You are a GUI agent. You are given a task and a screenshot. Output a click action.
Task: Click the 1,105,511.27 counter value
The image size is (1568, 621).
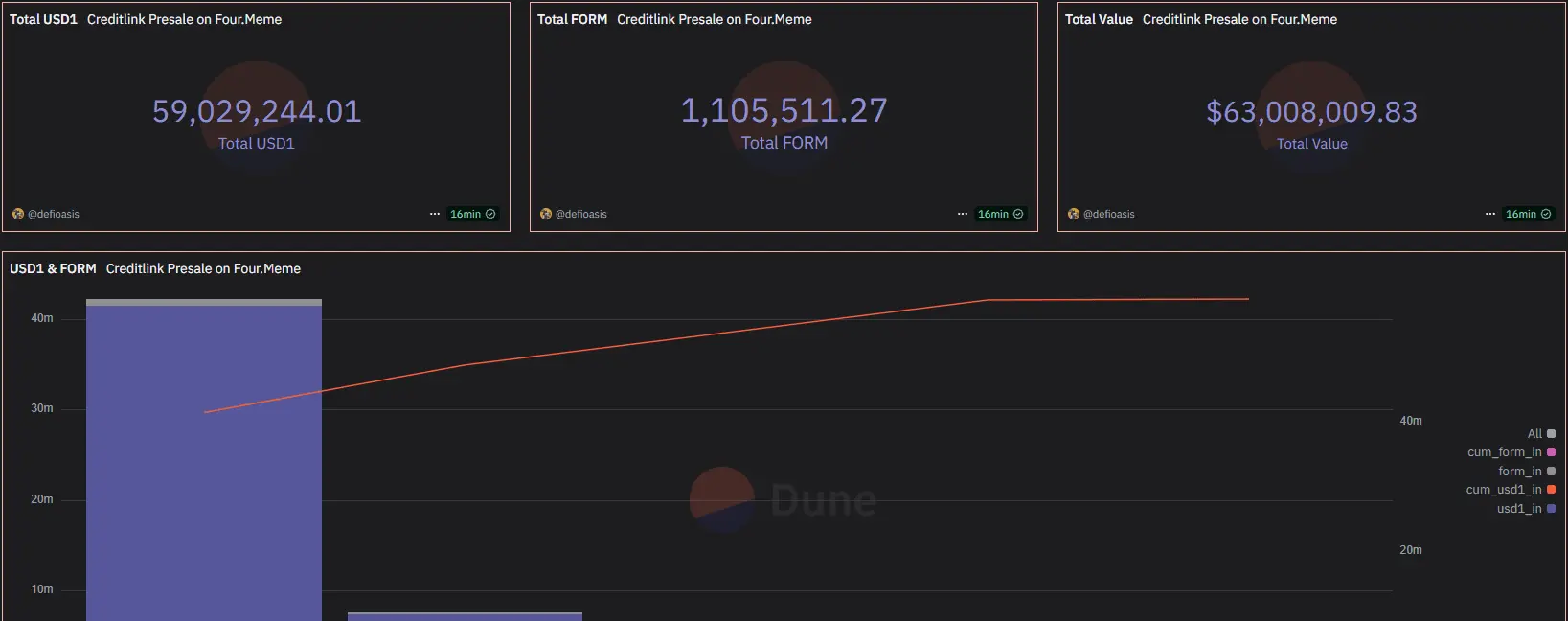(784, 110)
